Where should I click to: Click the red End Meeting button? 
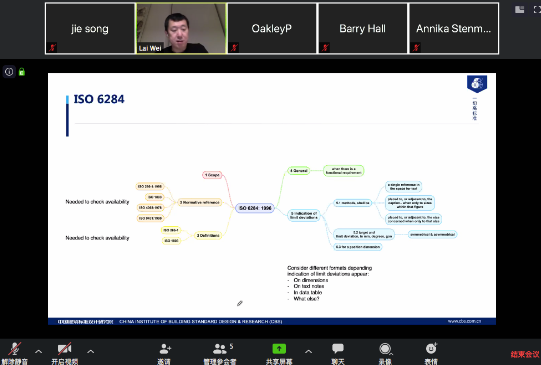525,354
